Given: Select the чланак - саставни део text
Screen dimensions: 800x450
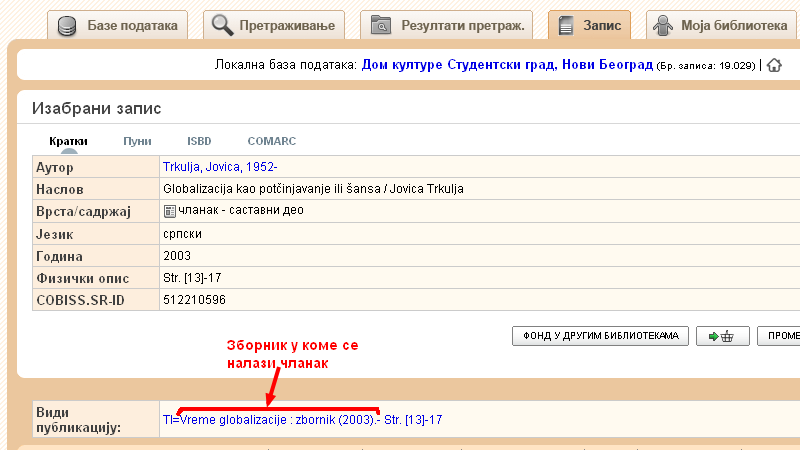Looking at the screenshot, I should click(x=241, y=210).
